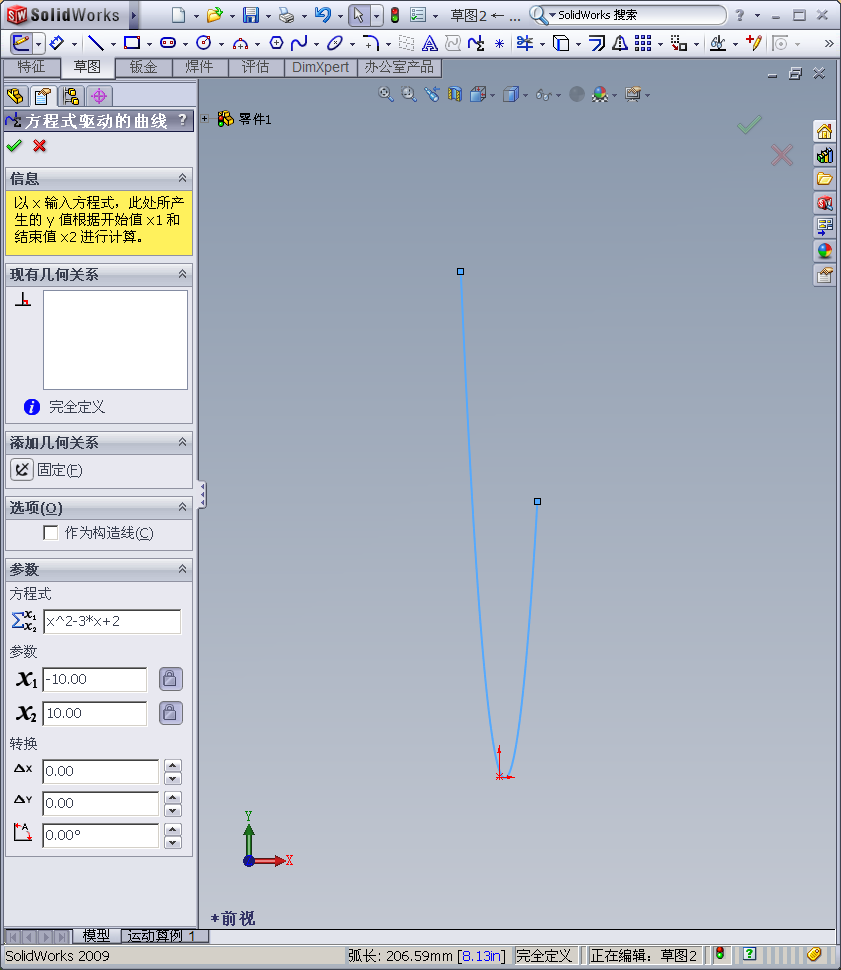Cancel the curve with the red X
This screenshot has height=970, width=841.
click(x=40, y=146)
